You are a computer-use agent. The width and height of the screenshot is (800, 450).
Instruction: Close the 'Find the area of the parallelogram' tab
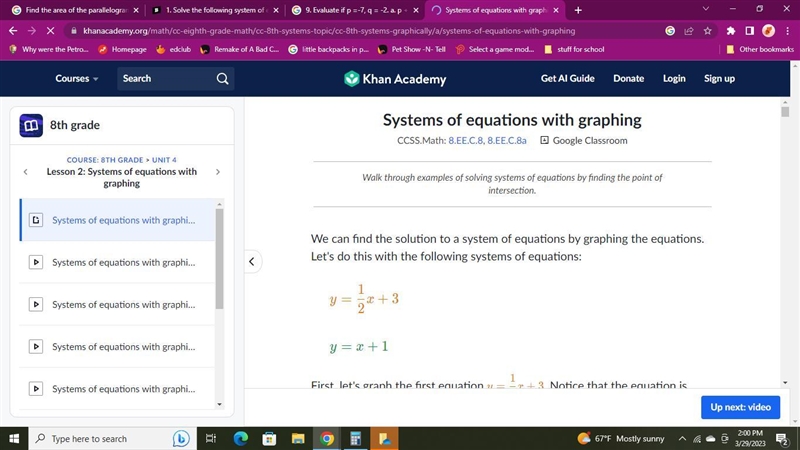coord(136,10)
